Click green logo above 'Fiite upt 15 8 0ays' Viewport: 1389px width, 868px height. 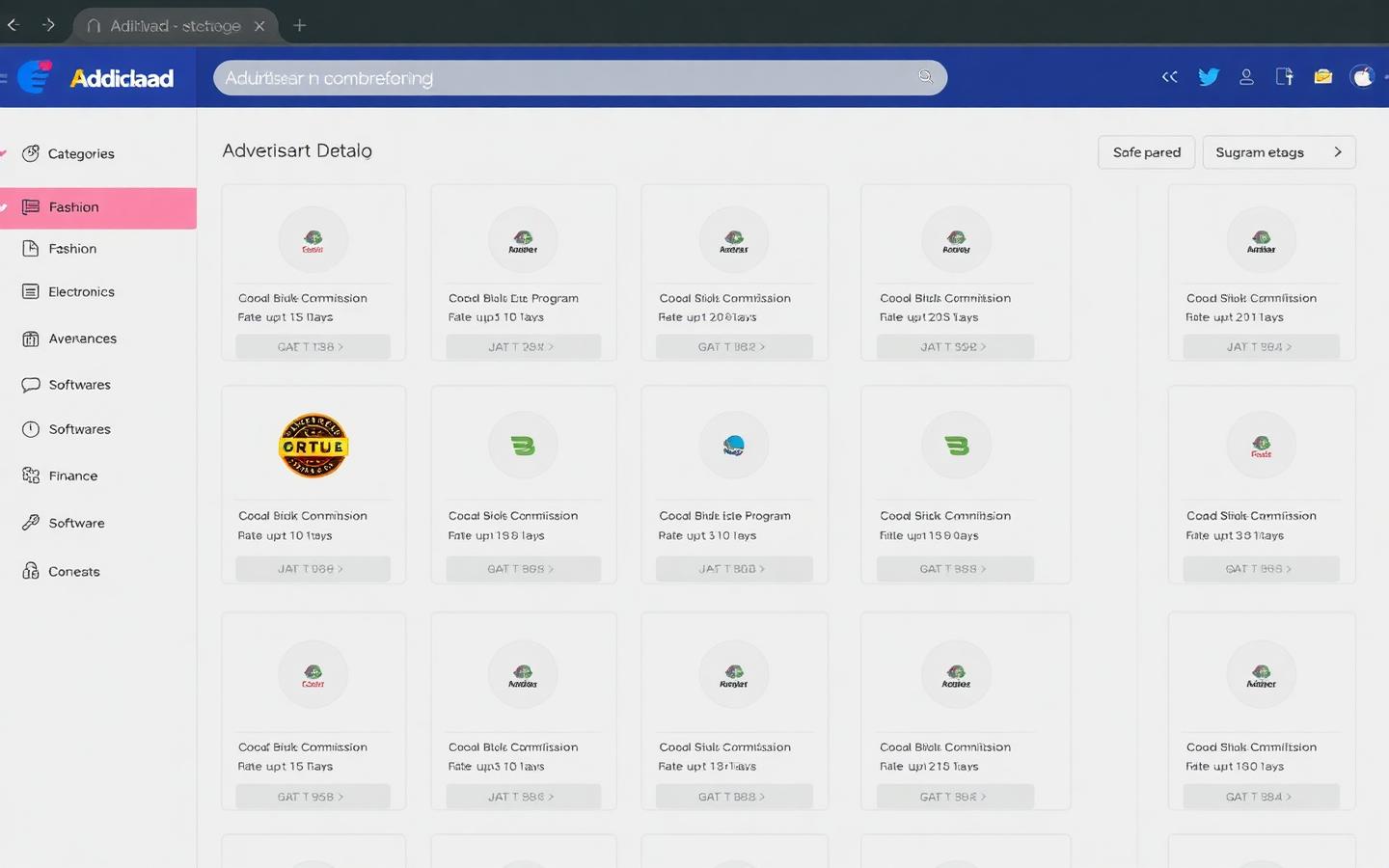click(x=957, y=446)
